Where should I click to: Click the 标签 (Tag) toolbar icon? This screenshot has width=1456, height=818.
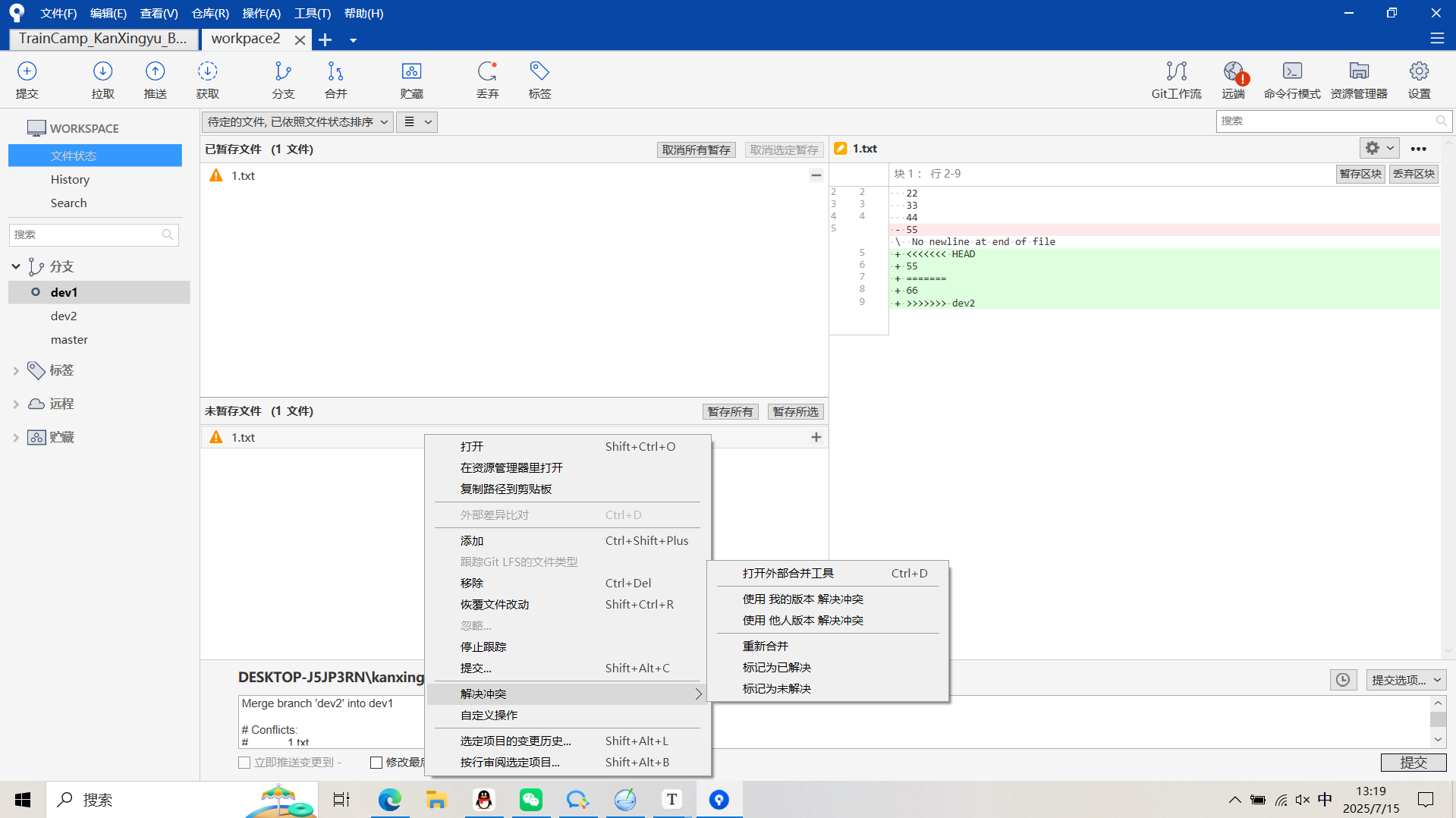click(x=539, y=80)
